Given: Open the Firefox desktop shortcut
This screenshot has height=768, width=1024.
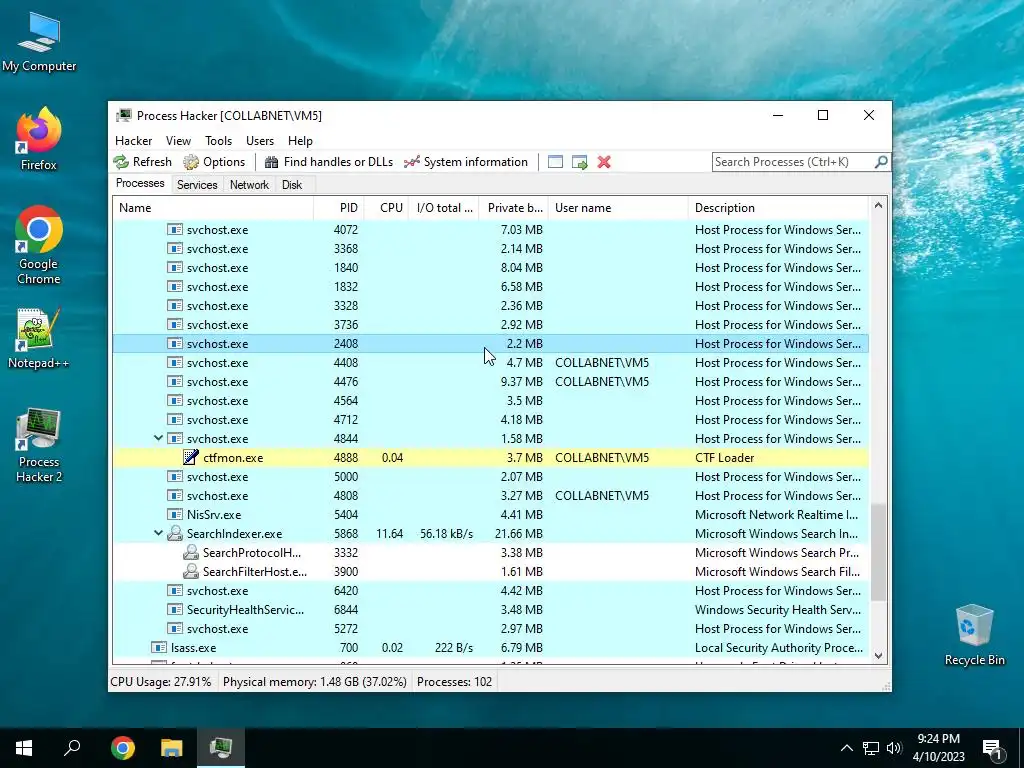Looking at the screenshot, I should 39,139.
